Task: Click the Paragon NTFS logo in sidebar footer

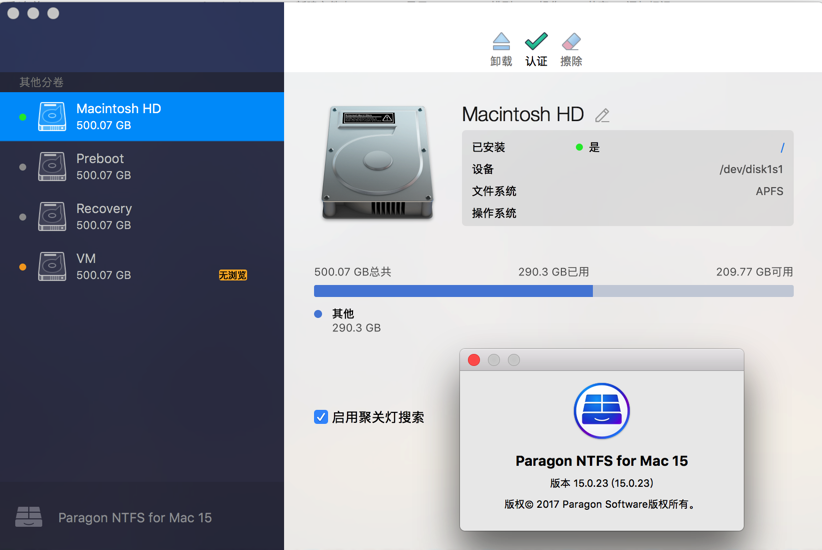Action: pyautogui.click(x=28, y=516)
